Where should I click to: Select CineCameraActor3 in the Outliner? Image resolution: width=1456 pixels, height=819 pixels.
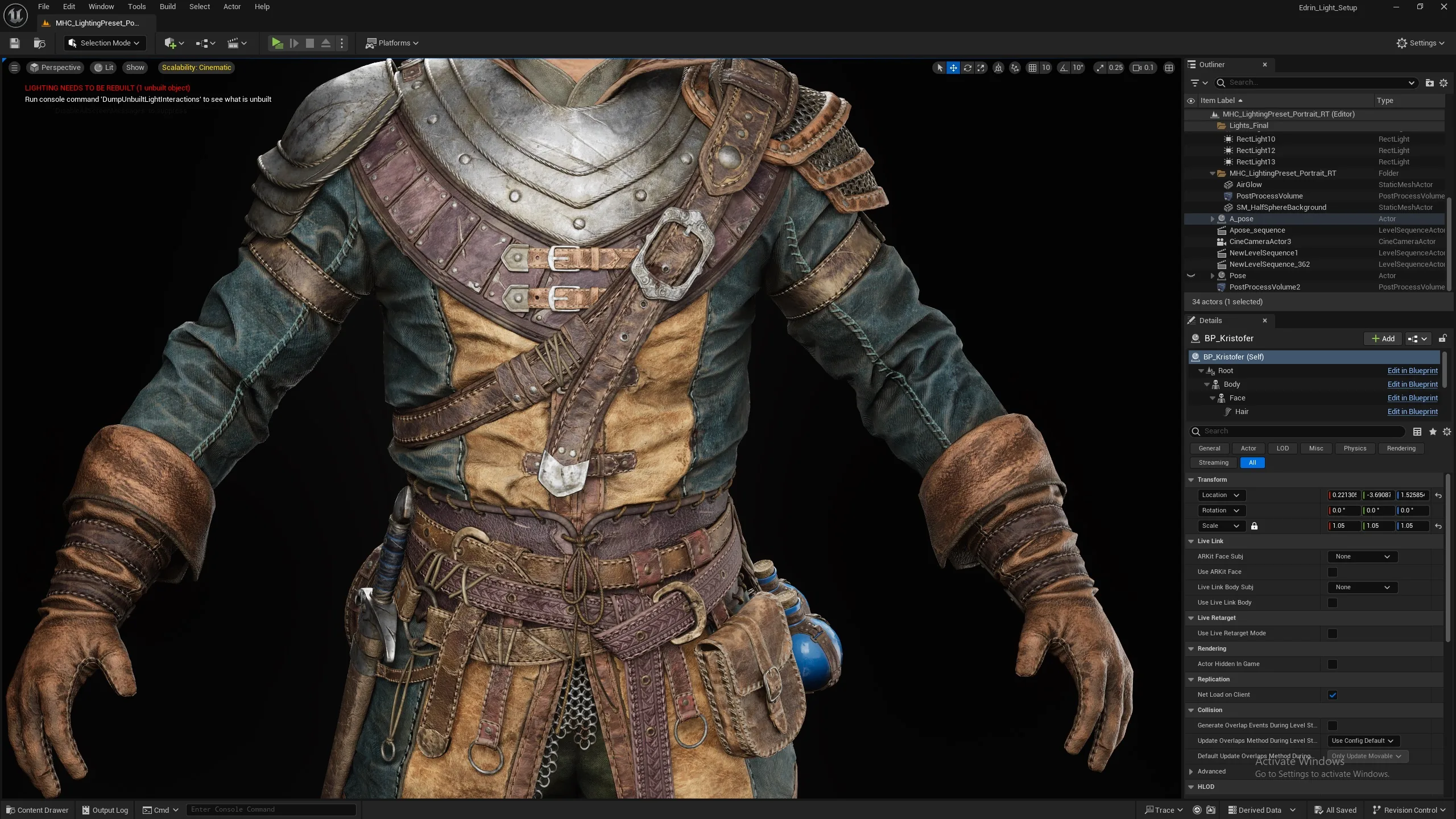1260,242
